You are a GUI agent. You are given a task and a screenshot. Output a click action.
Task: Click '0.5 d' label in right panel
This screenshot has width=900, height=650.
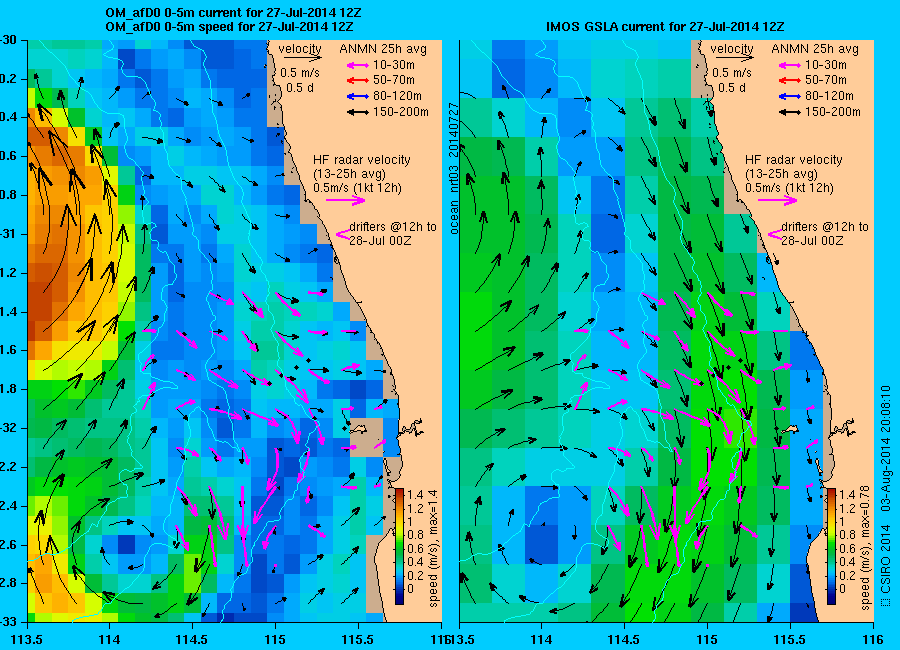tap(732, 88)
